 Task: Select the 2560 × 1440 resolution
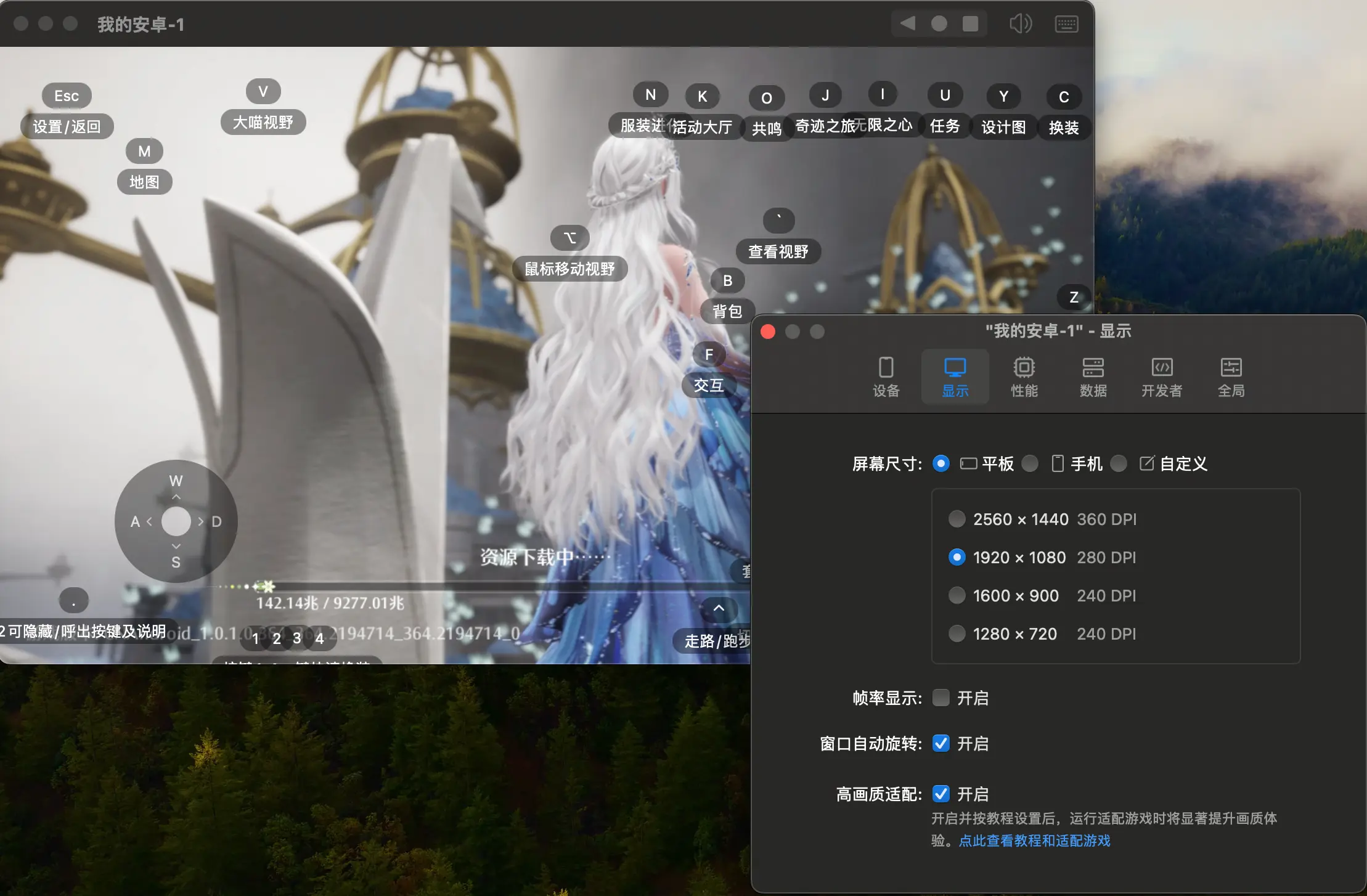point(957,519)
